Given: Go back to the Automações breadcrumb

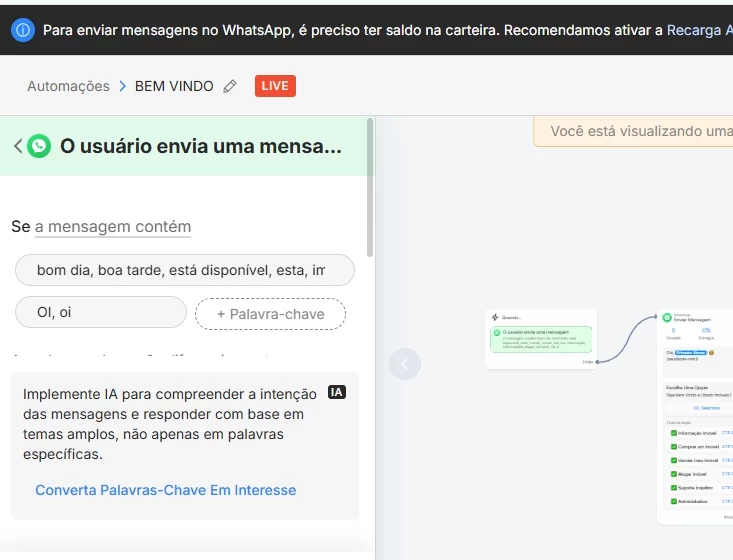Looking at the screenshot, I should [x=68, y=86].
